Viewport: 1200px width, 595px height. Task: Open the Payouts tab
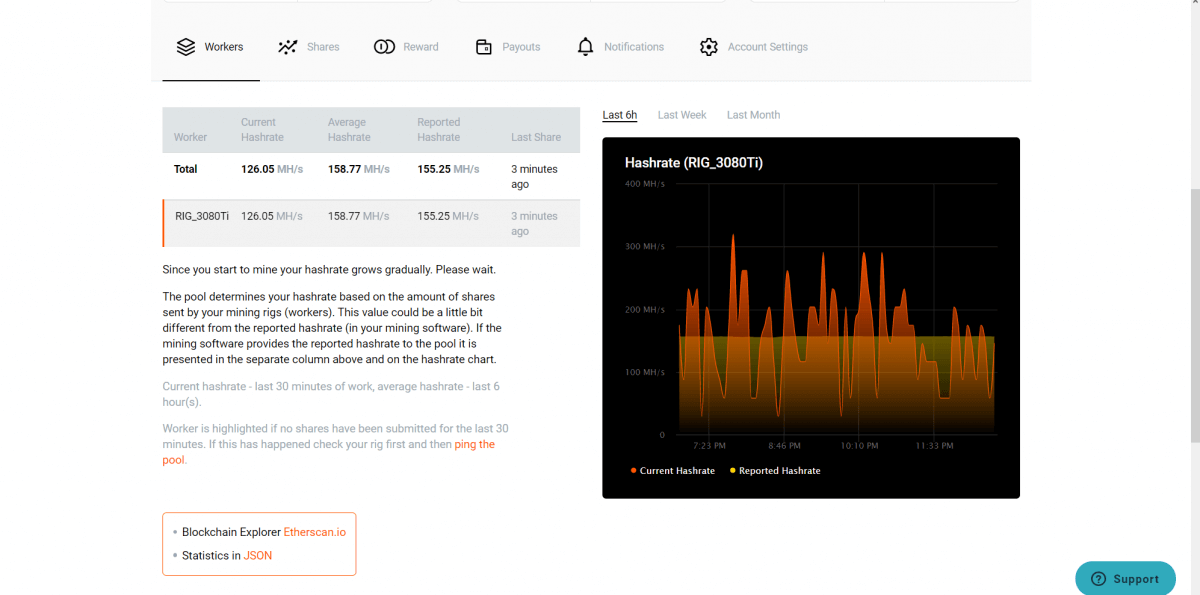(x=520, y=47)
